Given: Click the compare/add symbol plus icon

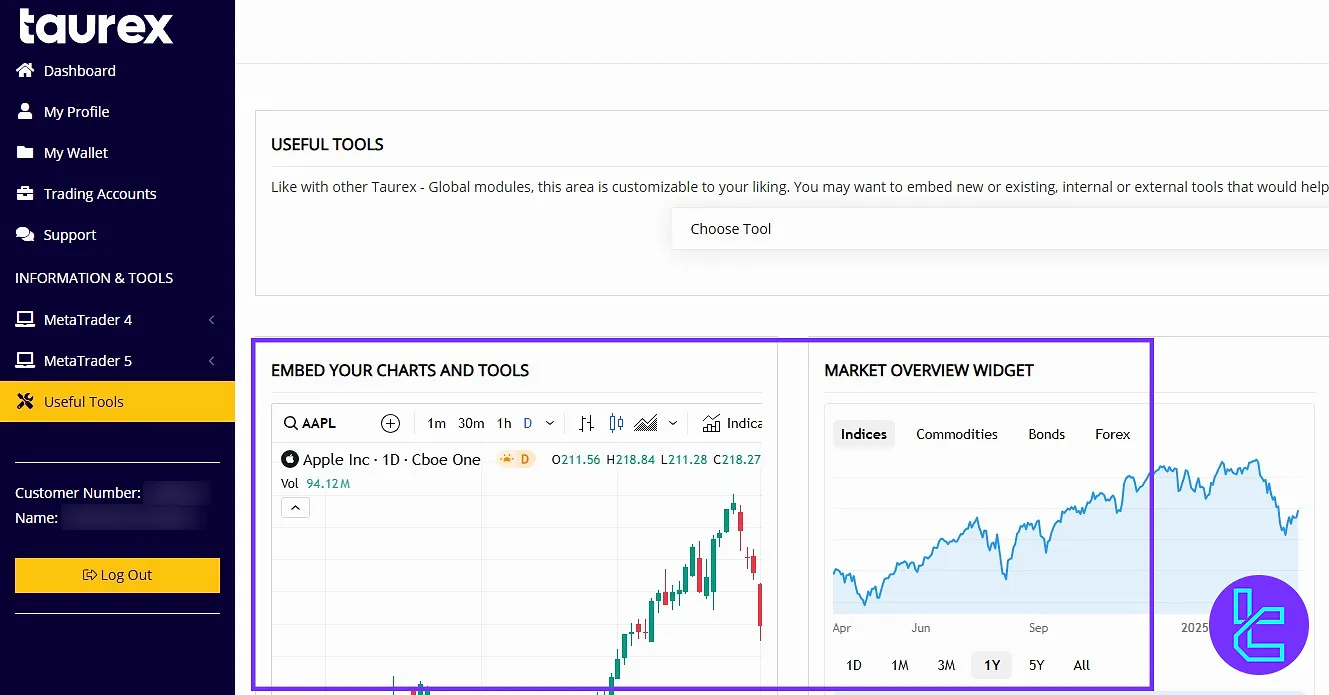Looking at the screenshot, I should coord(391,423).
